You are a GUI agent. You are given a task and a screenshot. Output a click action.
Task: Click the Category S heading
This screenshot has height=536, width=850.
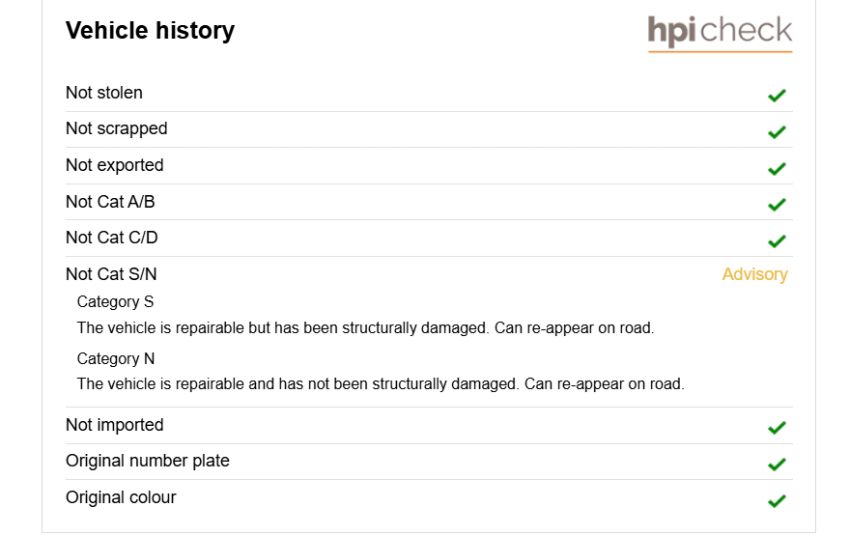click(x=115, y=302)
